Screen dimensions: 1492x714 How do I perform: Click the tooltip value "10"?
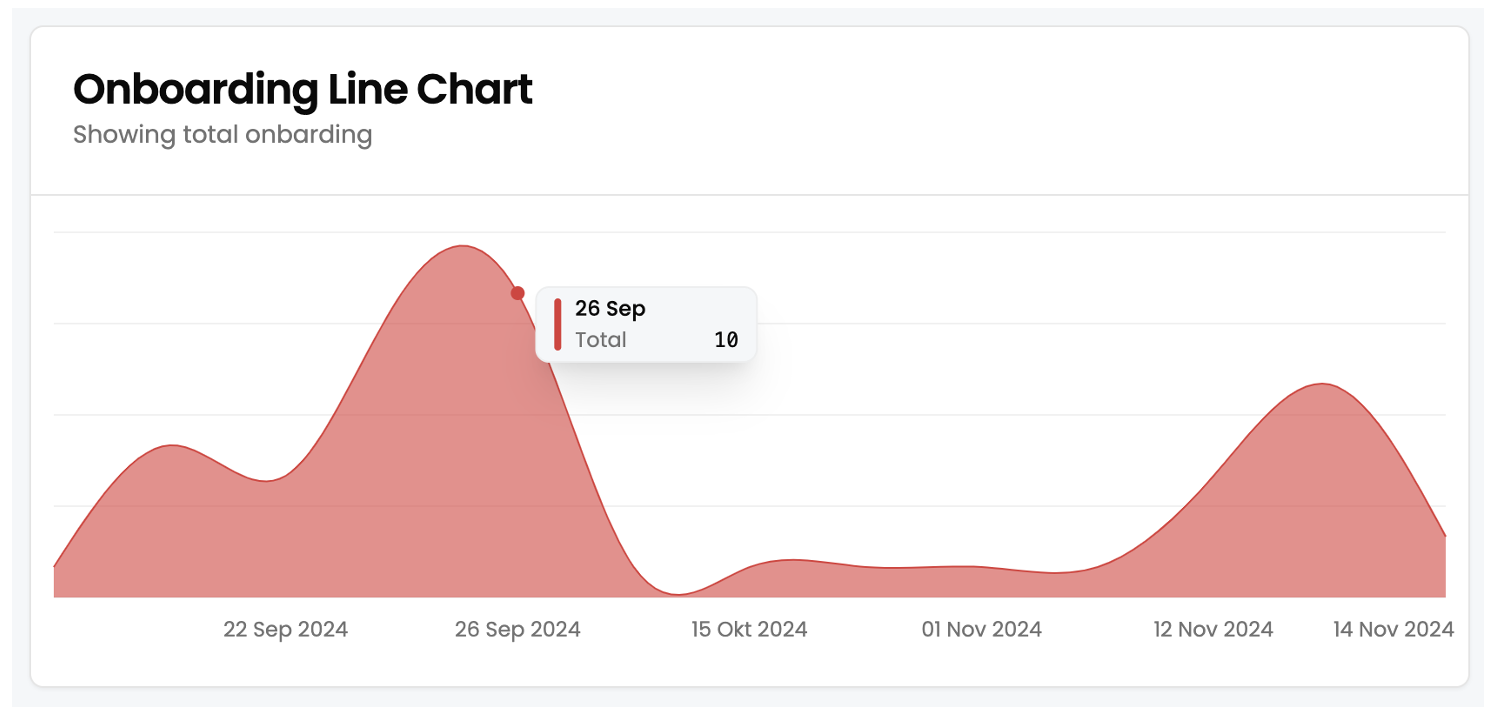(726, 340)
